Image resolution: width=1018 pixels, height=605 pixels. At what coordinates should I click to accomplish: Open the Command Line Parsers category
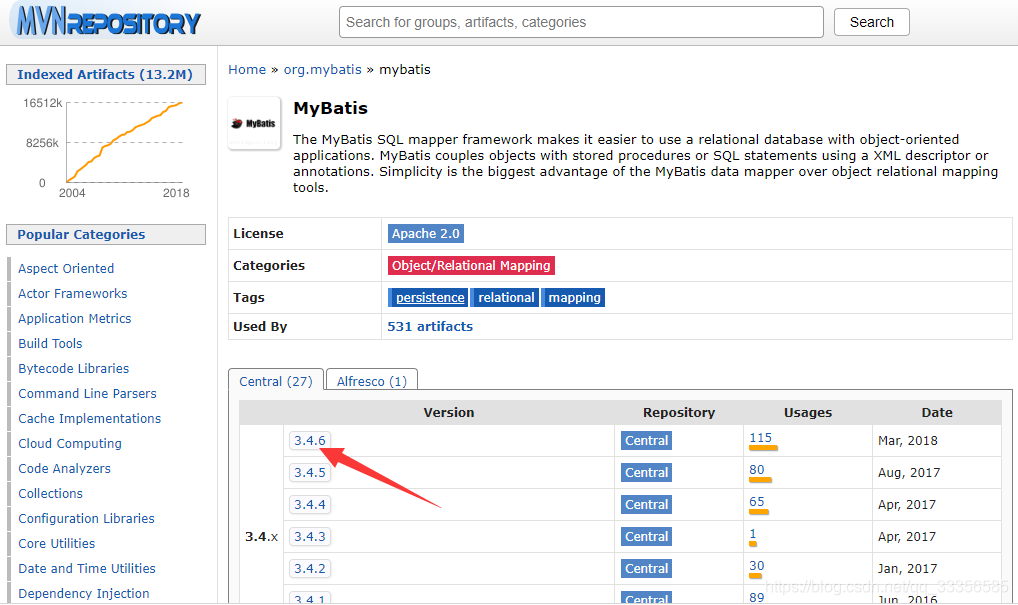(87, 393)
